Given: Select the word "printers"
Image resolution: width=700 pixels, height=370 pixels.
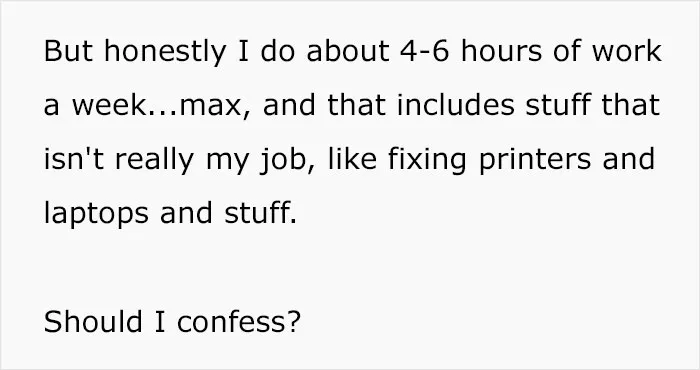Looking at the screenshot, I should 535,160.
